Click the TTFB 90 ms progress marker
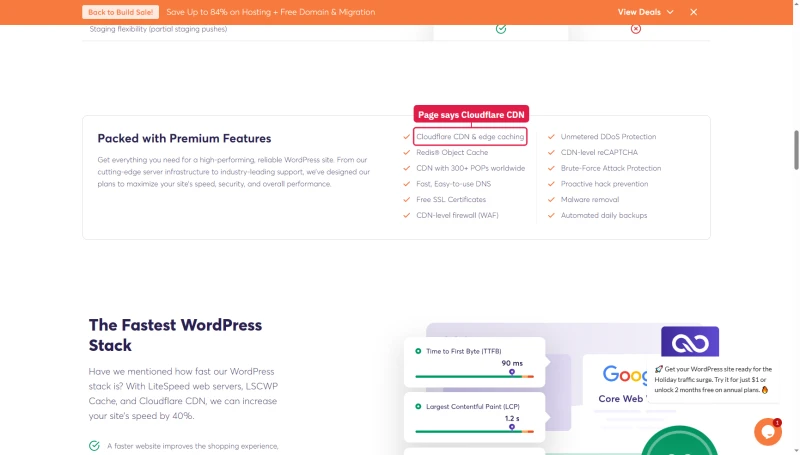The height and width of the screenshot is (455, 800). pyautogui.click(x=512, y=372)
